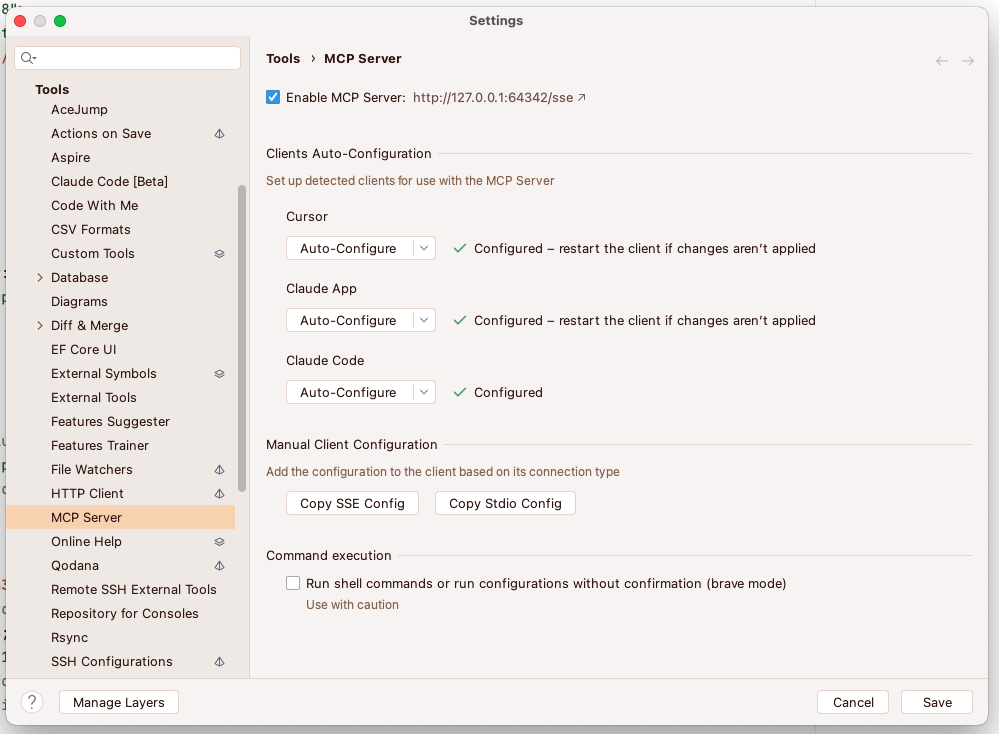
Task: Click the search magnifier icon
Action: [x=27, y=59]
